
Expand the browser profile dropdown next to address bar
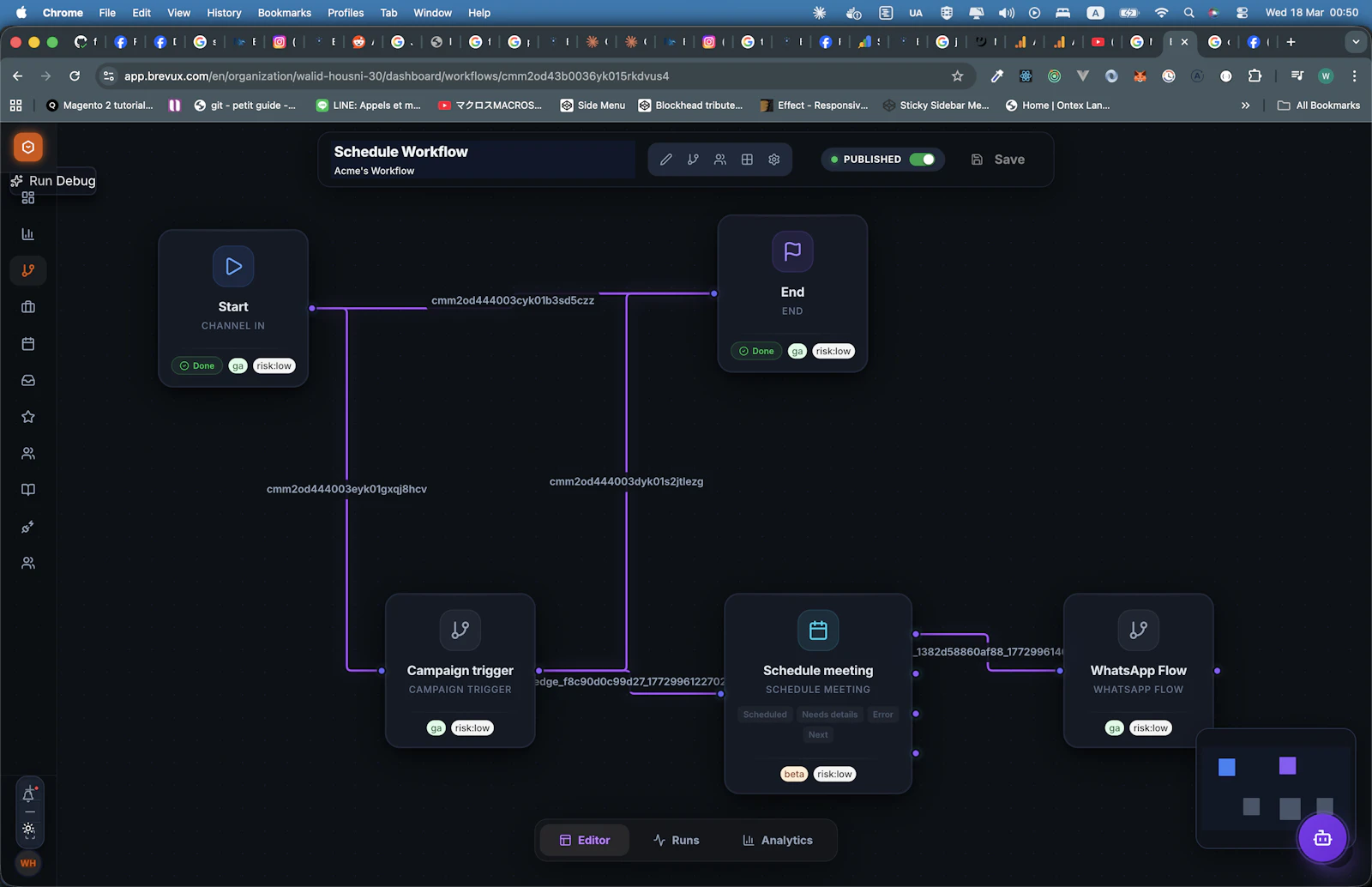coord(1326,75)
